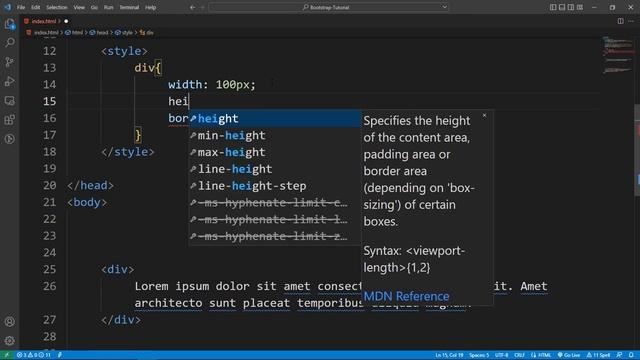Open the editor More Actions ellipsis
Image resolution: width=640 pixels, height=360 pixels.
[631, 21]
